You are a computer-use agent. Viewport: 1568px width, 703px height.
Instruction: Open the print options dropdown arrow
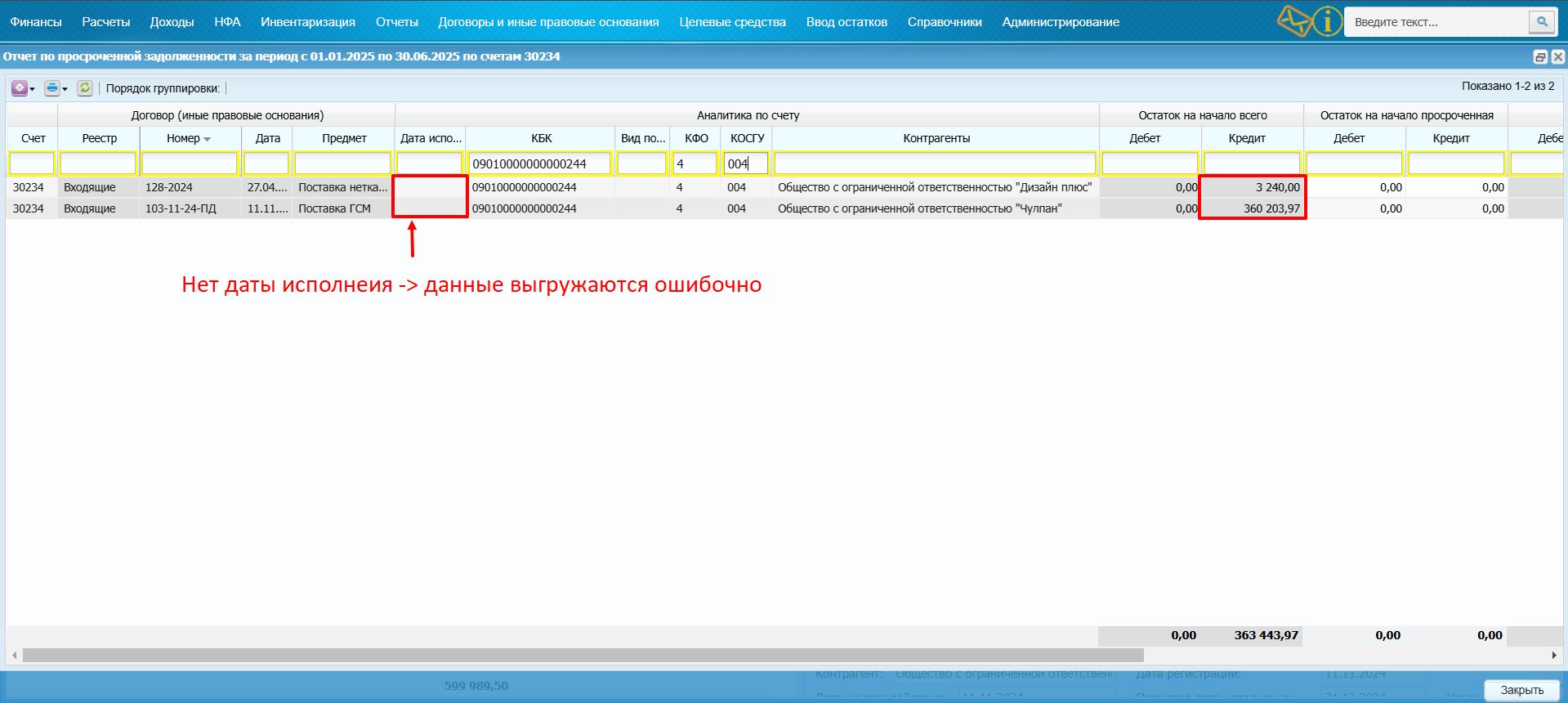[65, 89]
